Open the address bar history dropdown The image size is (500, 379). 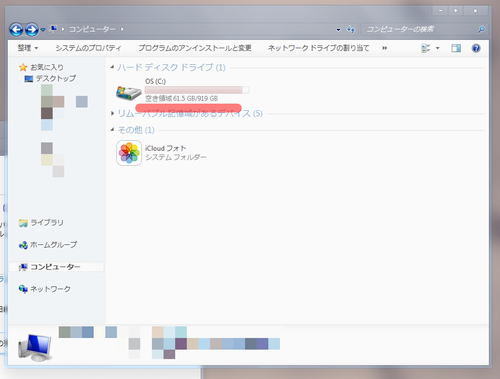pos(338,30)
